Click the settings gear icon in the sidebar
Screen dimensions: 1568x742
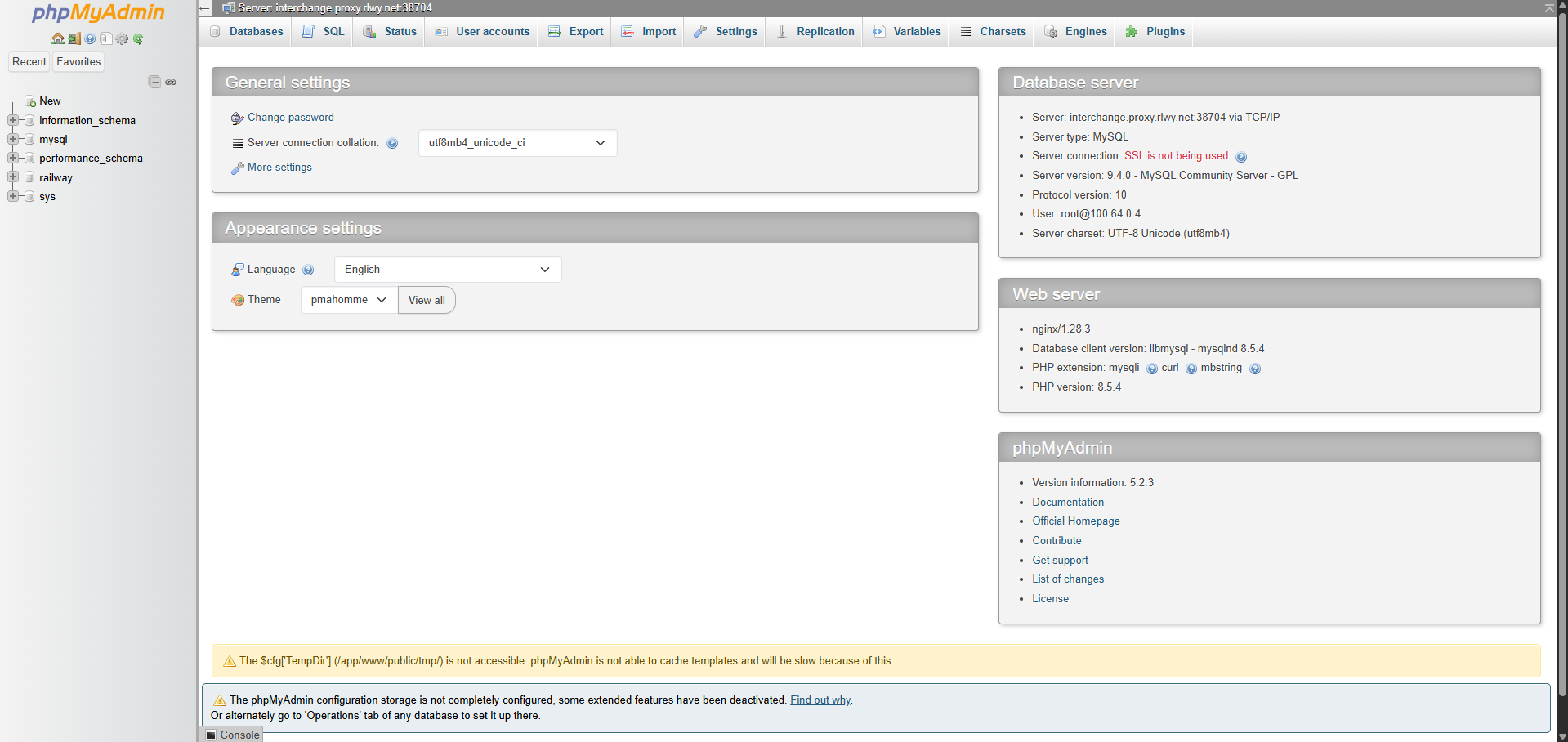122,38
